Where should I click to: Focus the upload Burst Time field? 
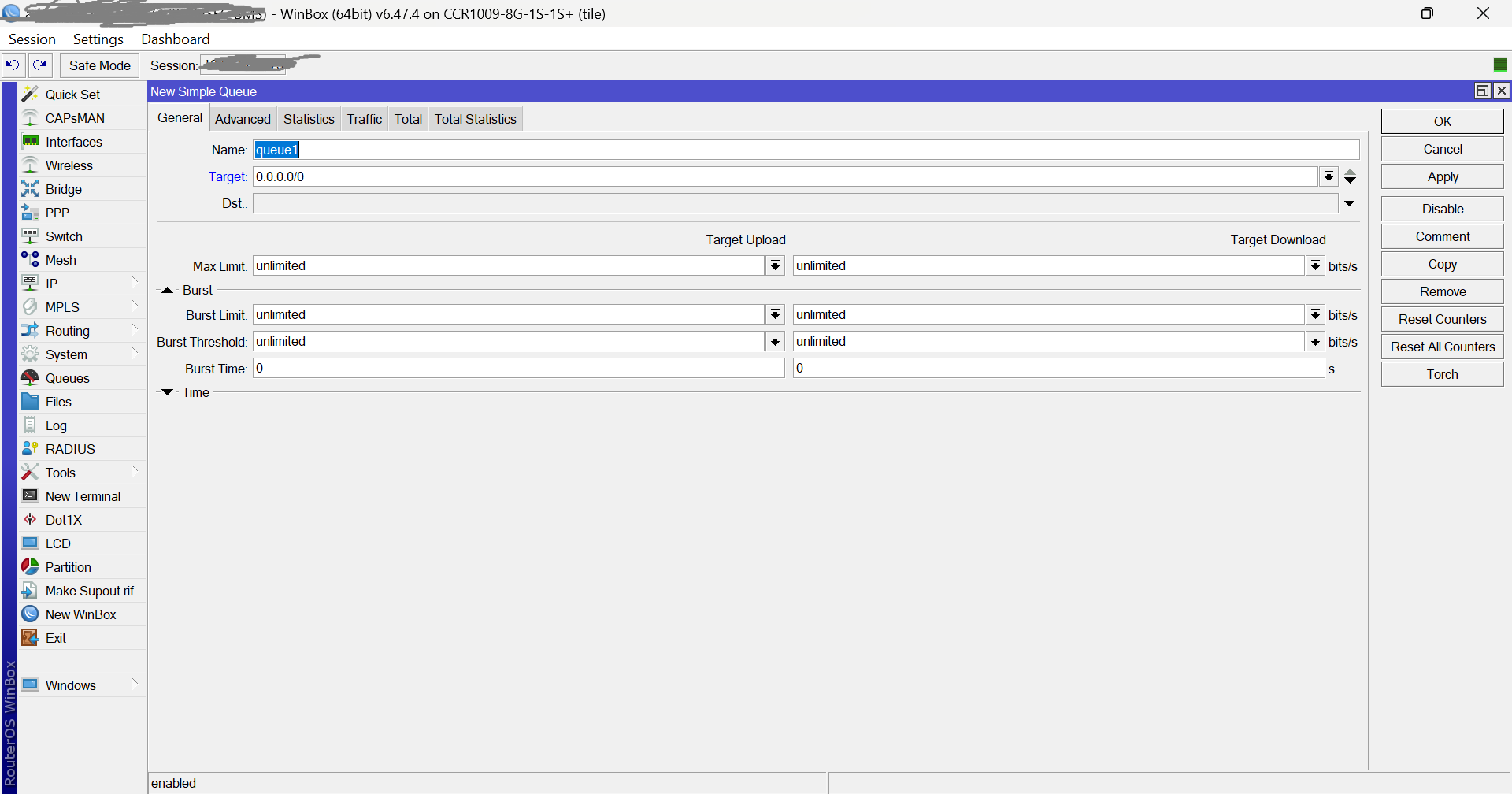coord(519,369)
